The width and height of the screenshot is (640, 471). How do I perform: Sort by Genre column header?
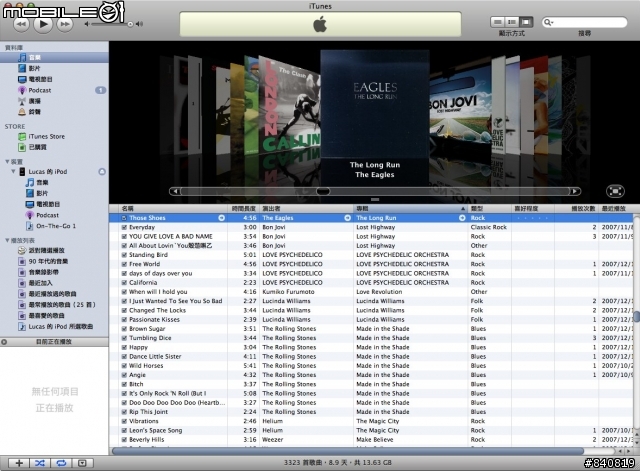[489, 209]
